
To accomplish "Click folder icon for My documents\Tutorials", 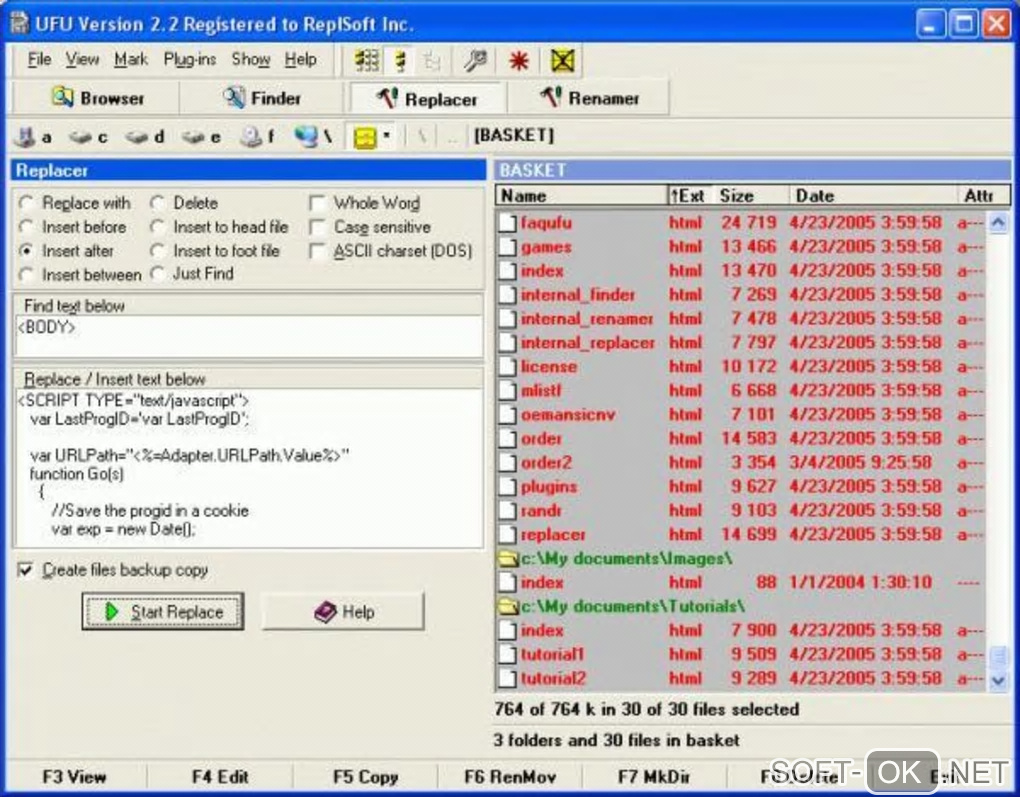I will tap(507, 606).
